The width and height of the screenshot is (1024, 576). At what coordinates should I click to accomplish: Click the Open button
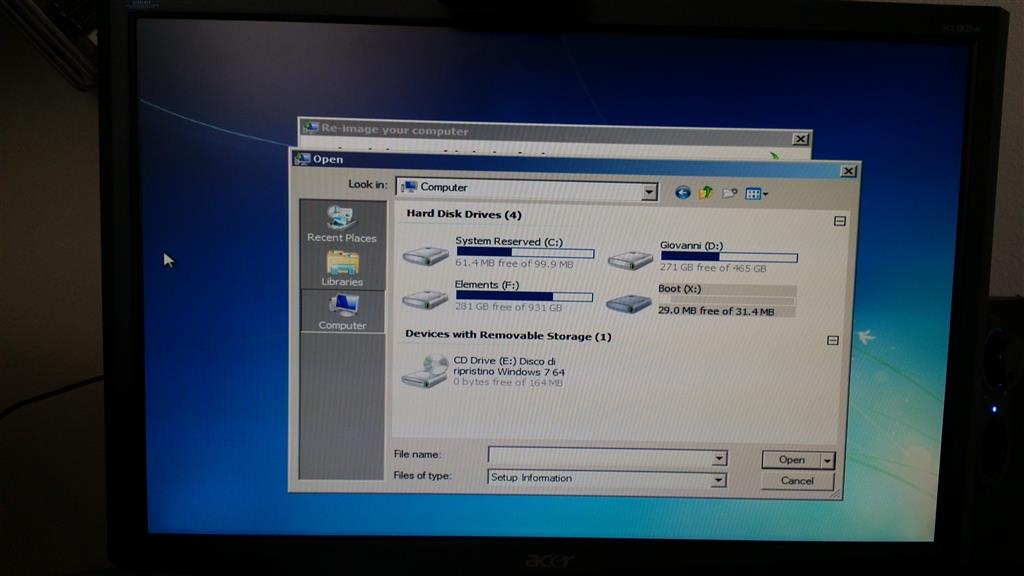792,460
